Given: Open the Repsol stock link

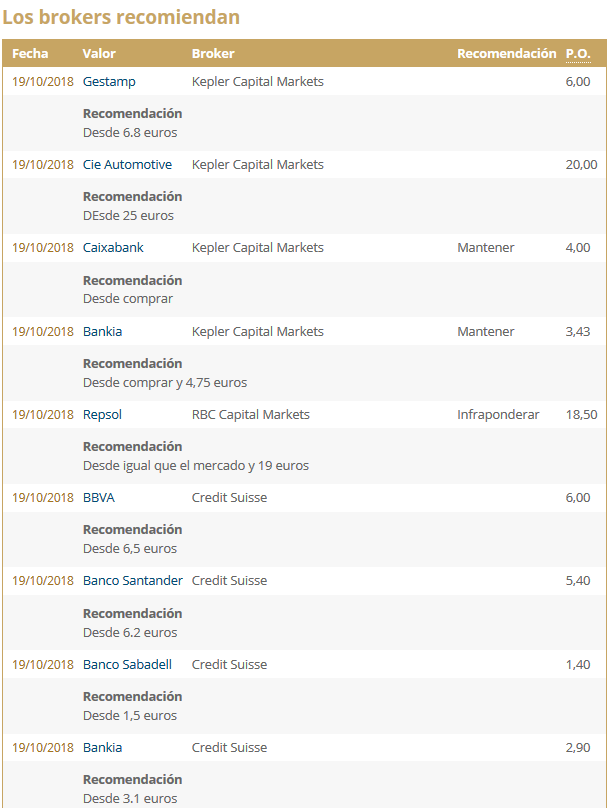Looking at the screenshot, I should [x=102, y=414].
